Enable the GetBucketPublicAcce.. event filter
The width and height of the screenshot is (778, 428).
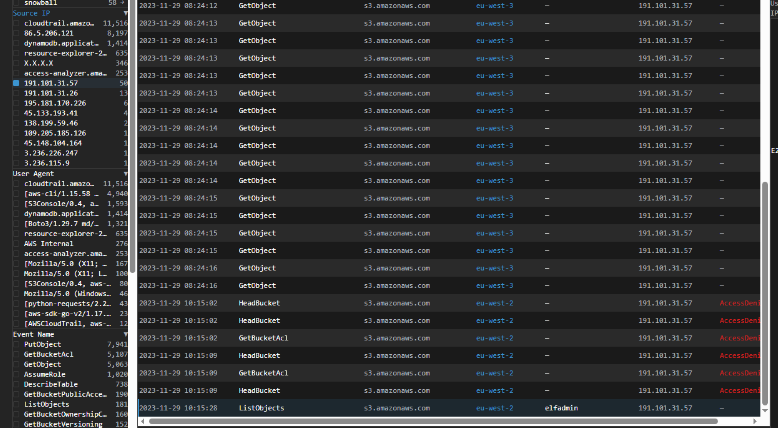click(x=16, y=394)
